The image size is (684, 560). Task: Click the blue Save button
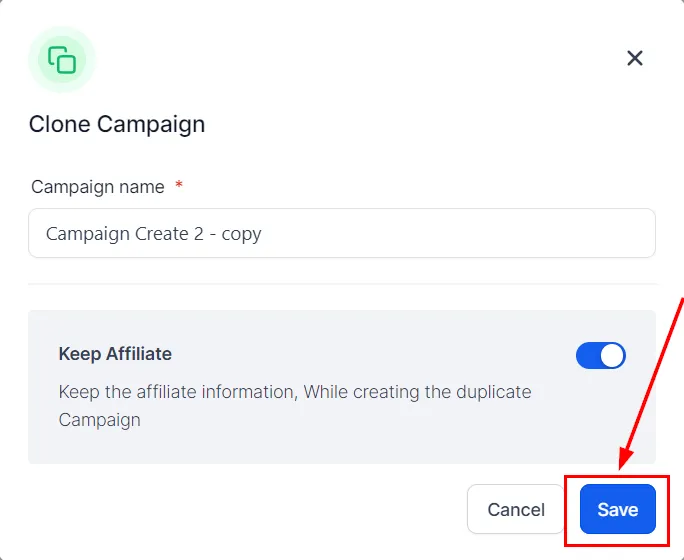(618, 509)
